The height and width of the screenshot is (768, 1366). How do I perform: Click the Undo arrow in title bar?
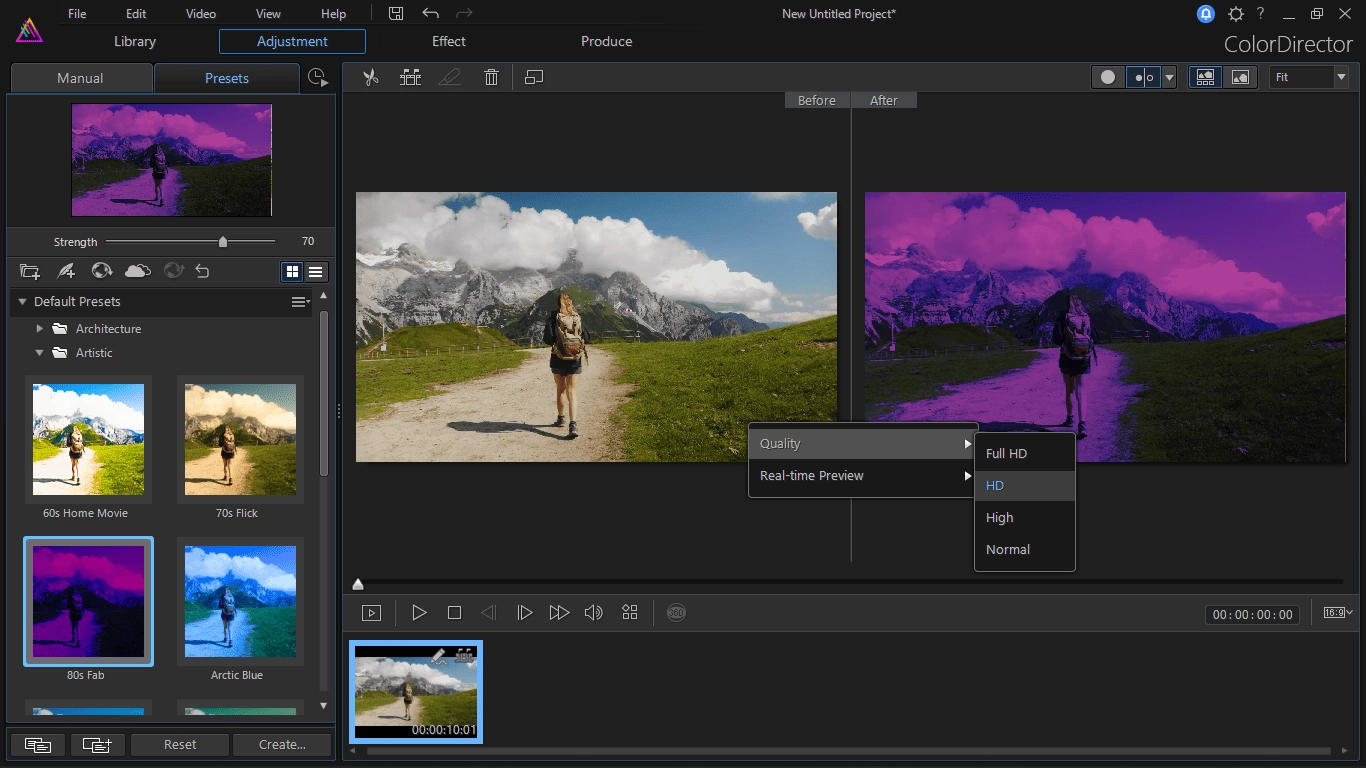coord(430,13)
